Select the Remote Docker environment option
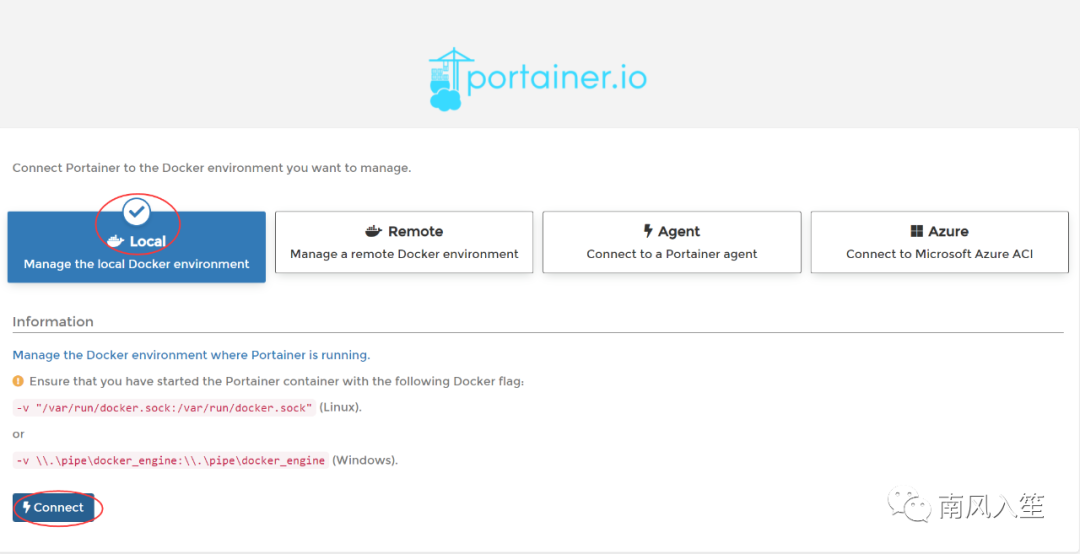Image resolution: width=1080 pixels, height=554 pixels. (404, 242)
